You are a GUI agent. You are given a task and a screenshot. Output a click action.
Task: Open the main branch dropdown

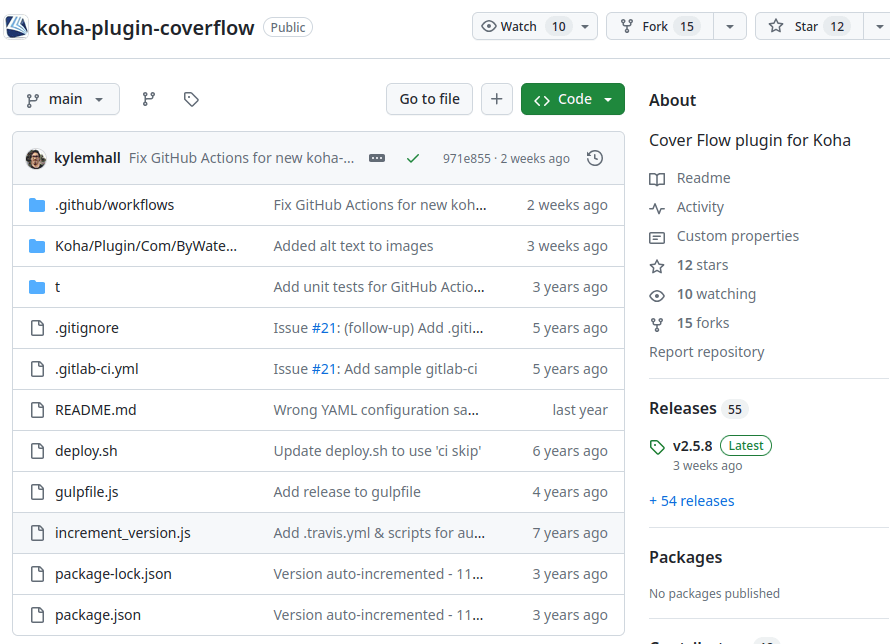(66, 99)
